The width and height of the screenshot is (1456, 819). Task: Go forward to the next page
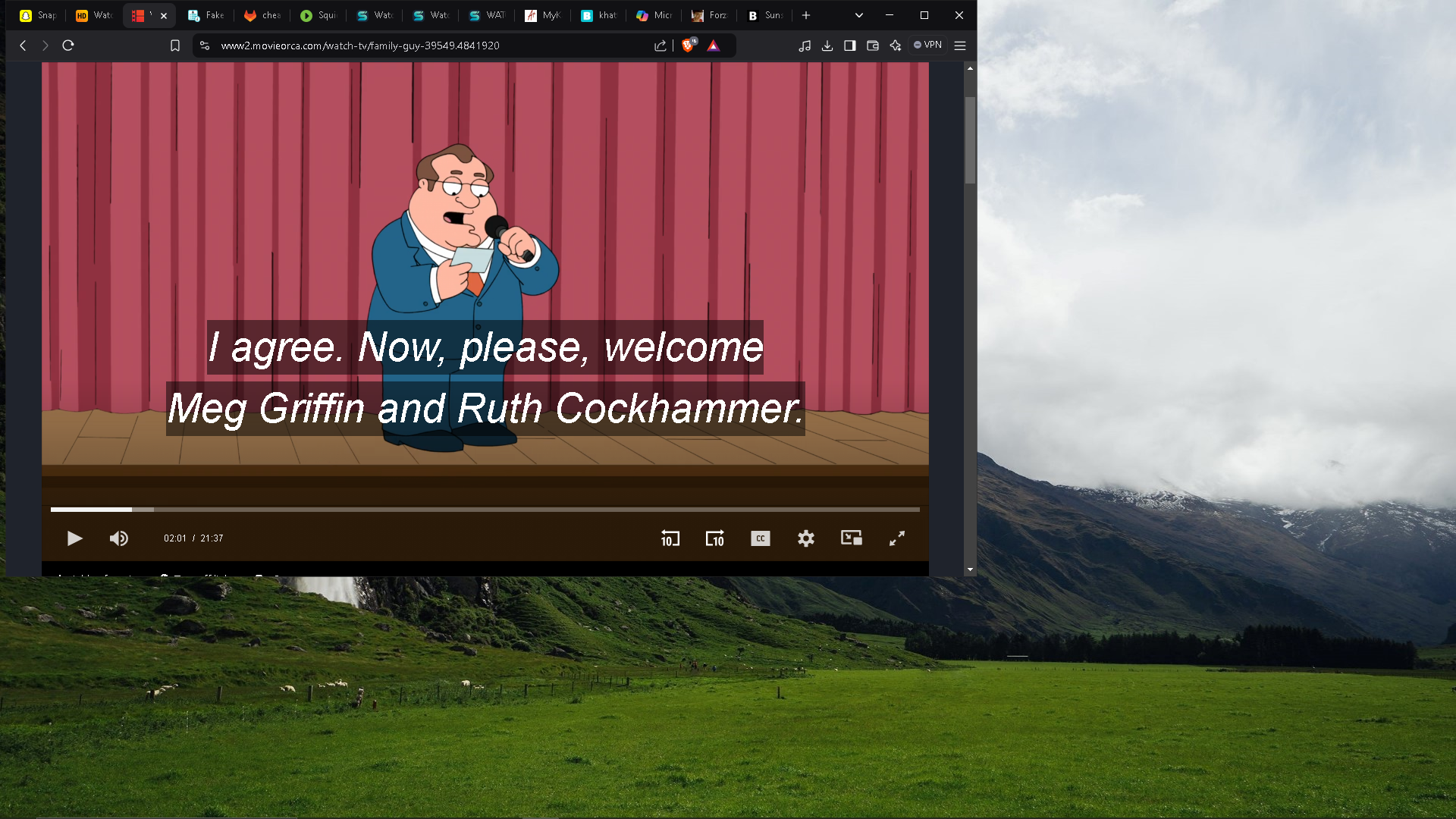click(x=45, y=45)
